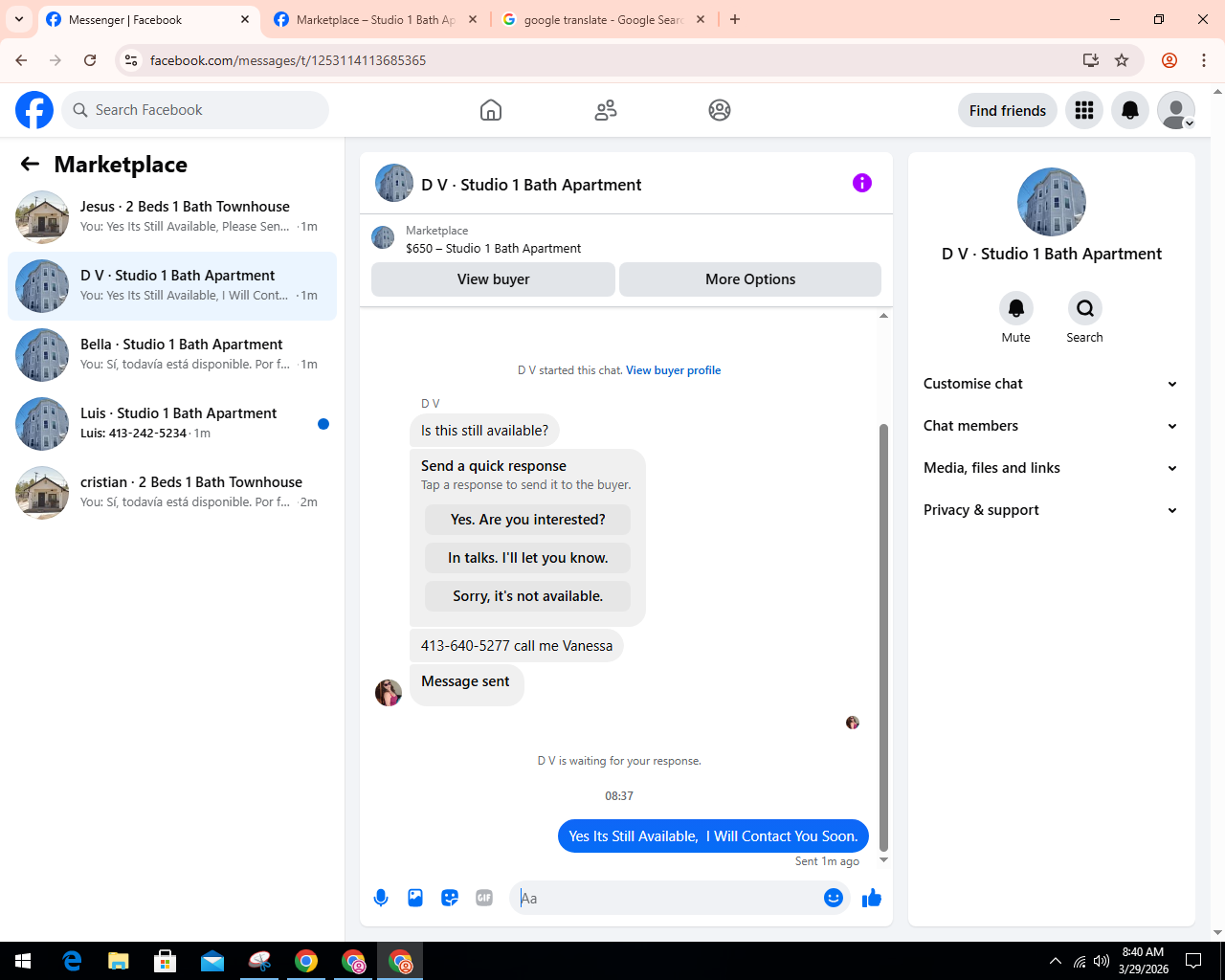Attach a photo to the message
Viewport: 1225px width, 980px height.
click(x=415, y=898)
